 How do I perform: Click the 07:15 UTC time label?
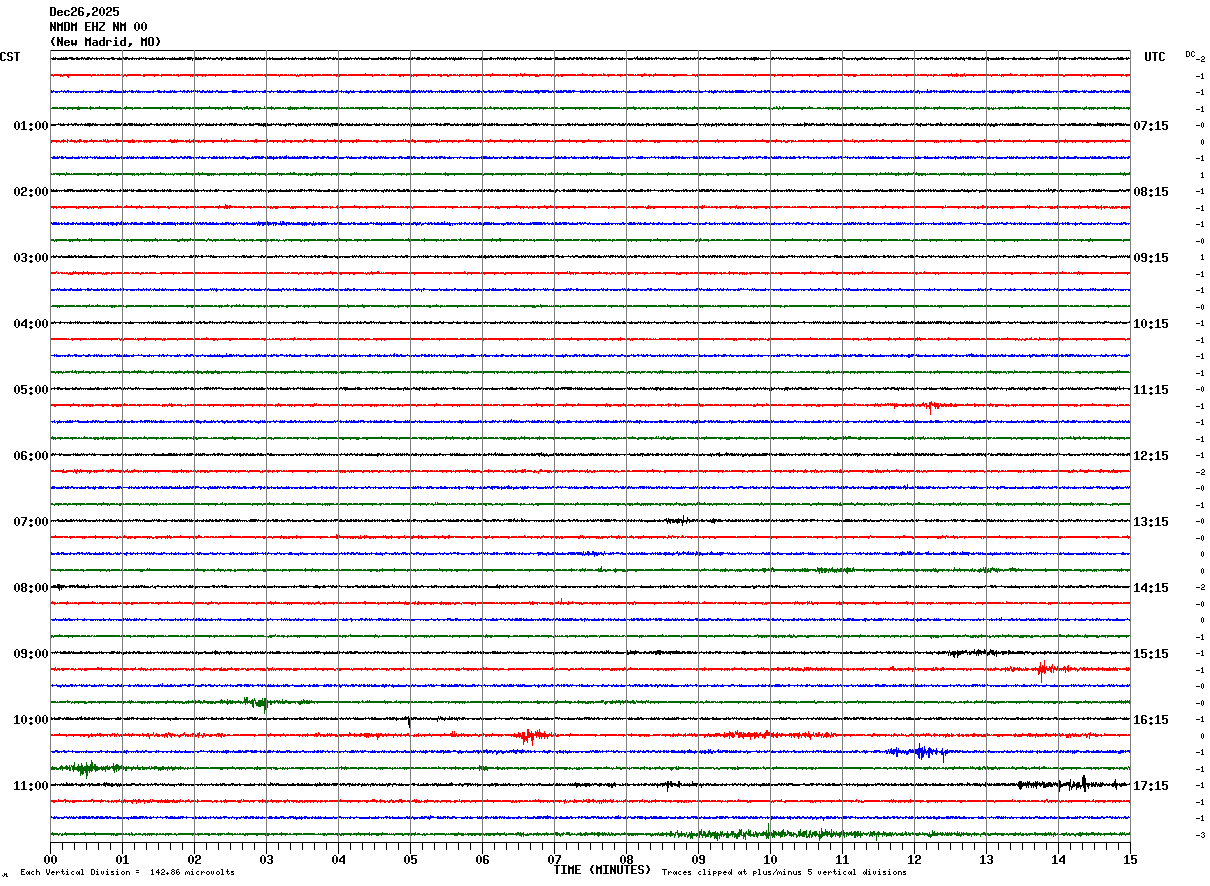point(1150,126)
